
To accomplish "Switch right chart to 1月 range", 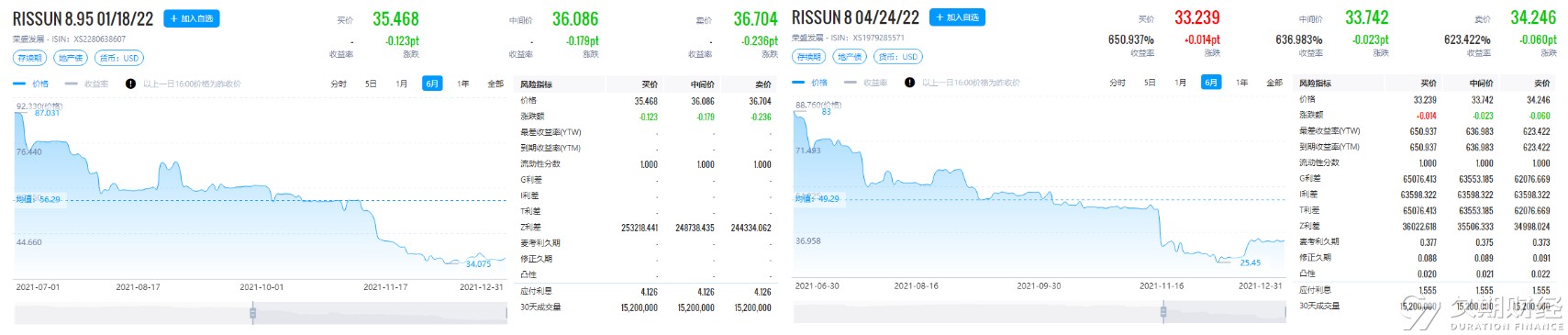I will pos(1180,83).
